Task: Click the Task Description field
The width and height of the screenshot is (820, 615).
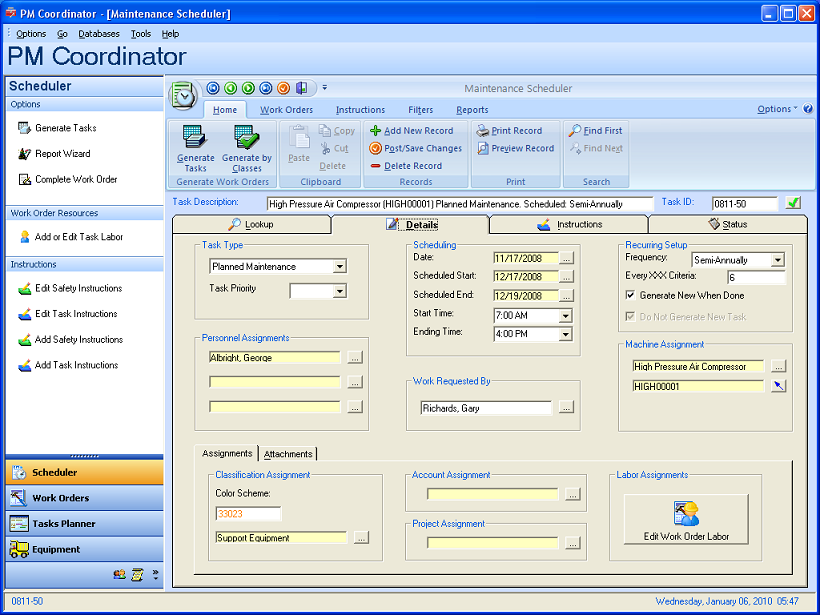Action: pos(460,204)
